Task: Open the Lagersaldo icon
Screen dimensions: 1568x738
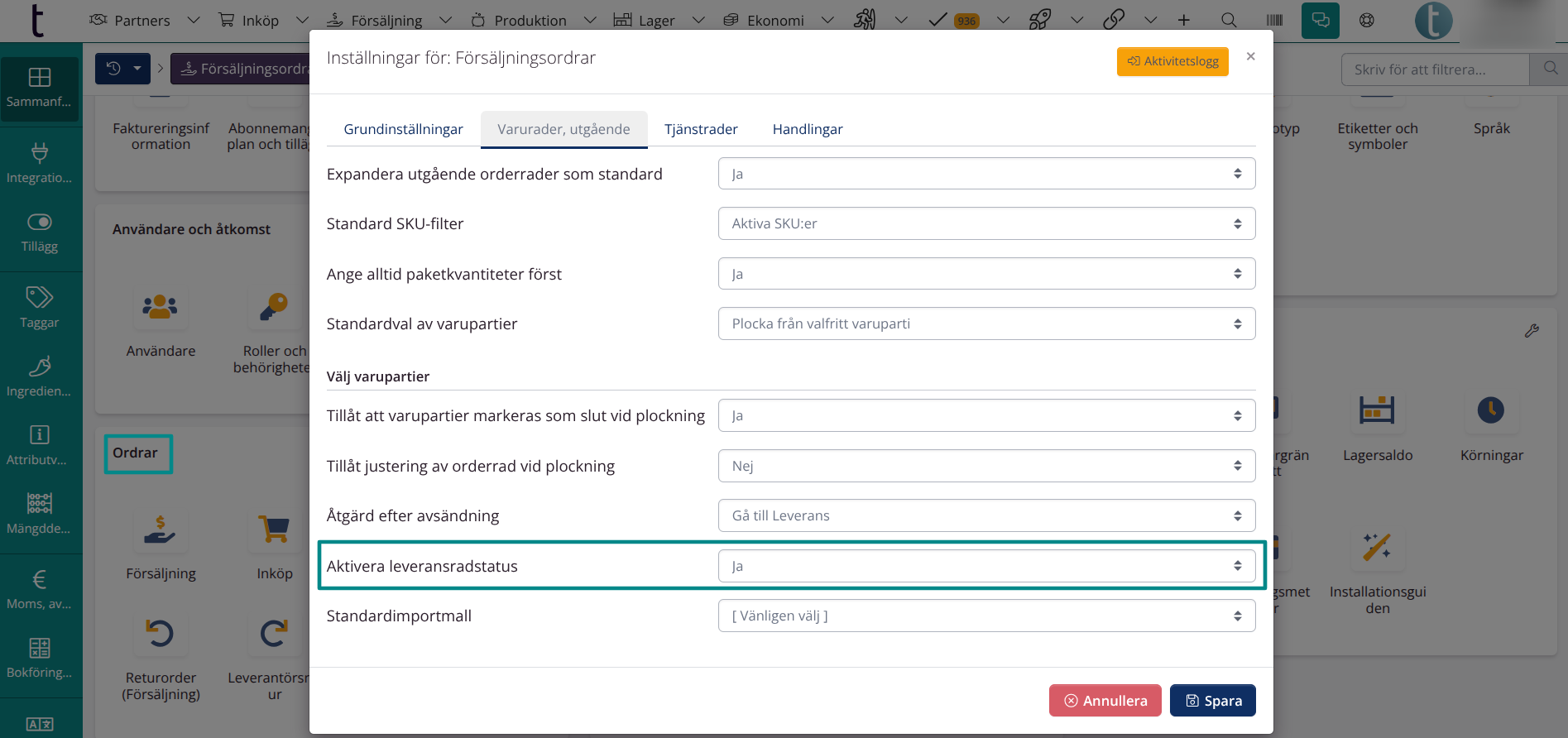Action: 1377,410
